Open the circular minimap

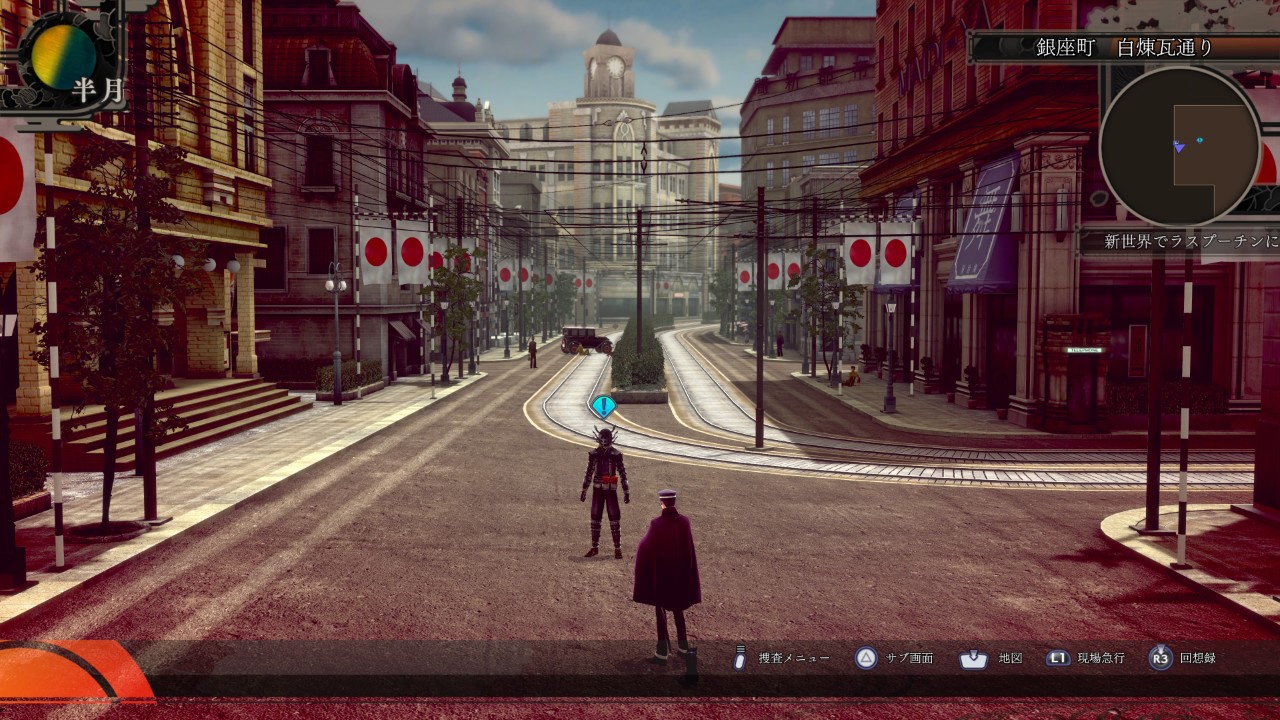tap(1180, 147)
